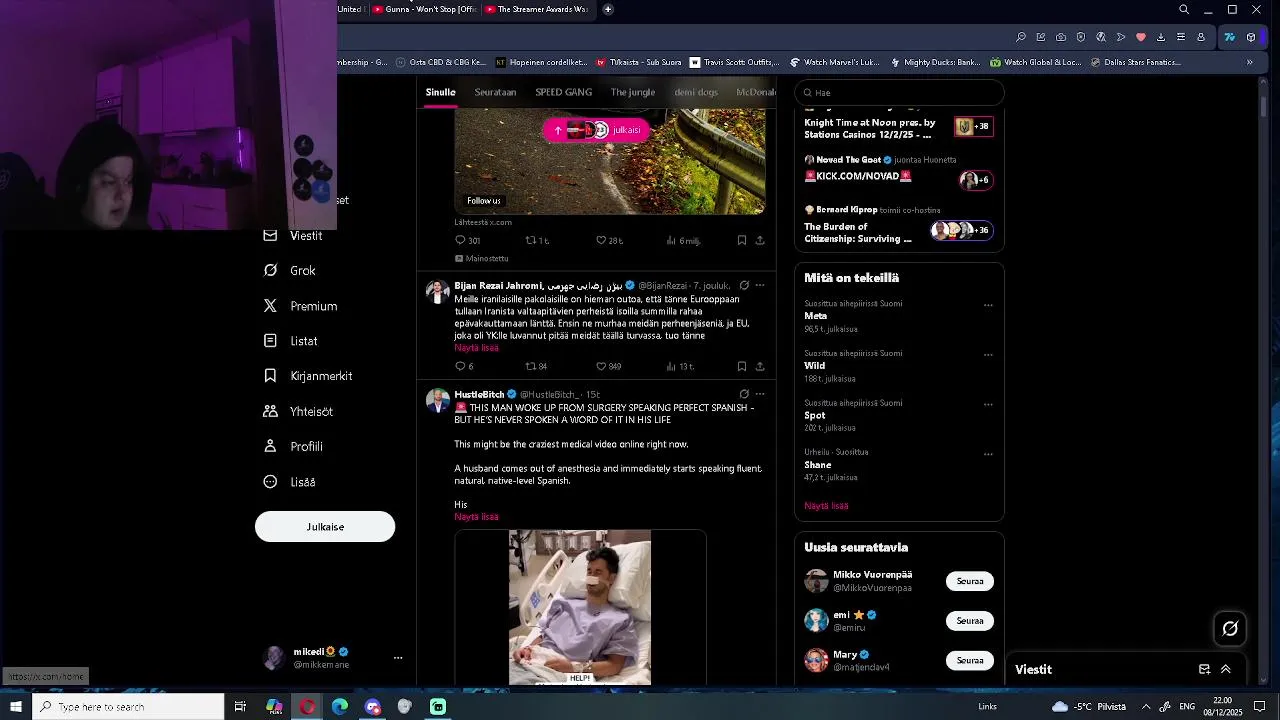The height and width of the screenshot is (720, 1280).
Task: Switch to the Seurataan tab
Action: click(495, 92)
